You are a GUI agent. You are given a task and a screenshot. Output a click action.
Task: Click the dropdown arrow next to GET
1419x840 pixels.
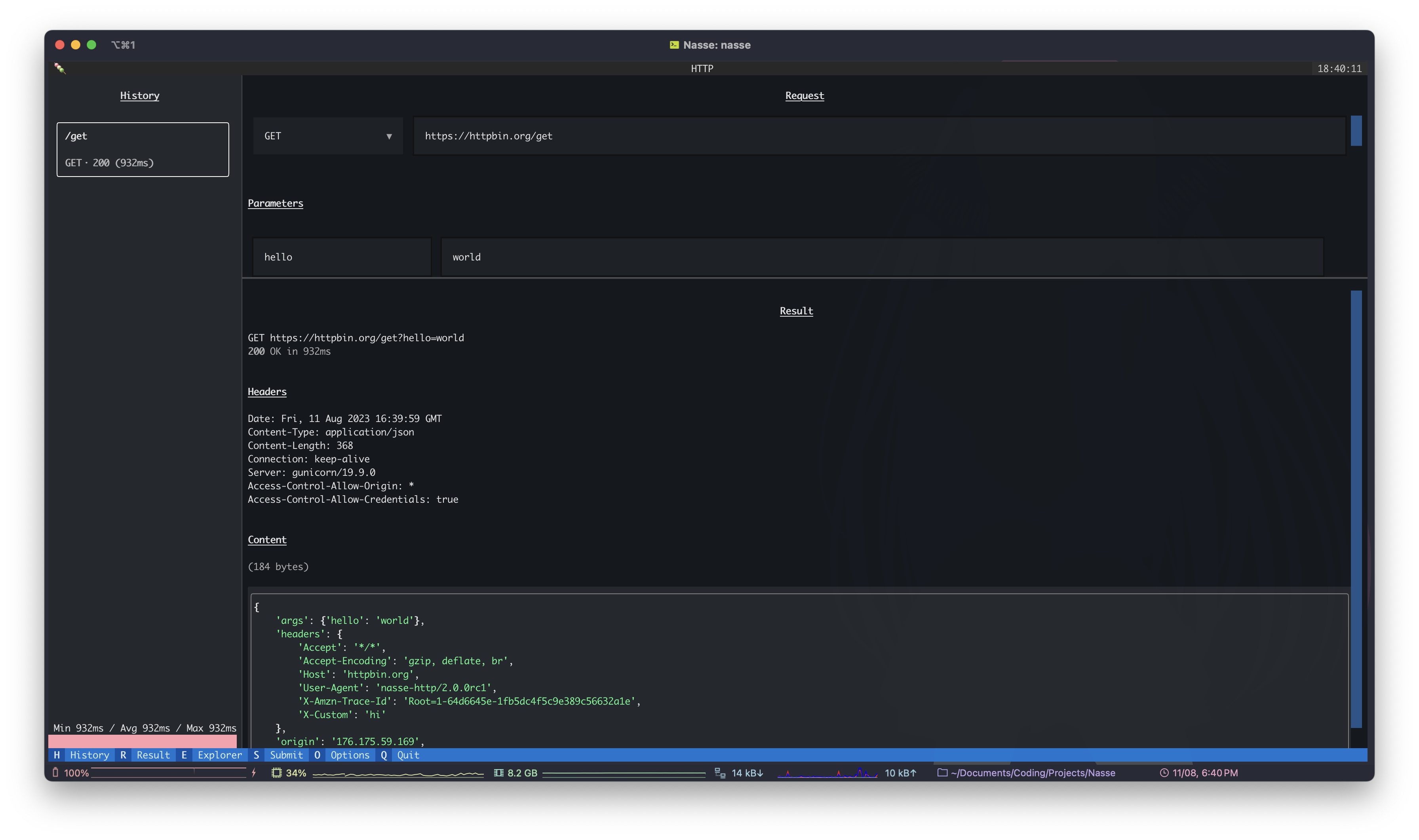389,137
